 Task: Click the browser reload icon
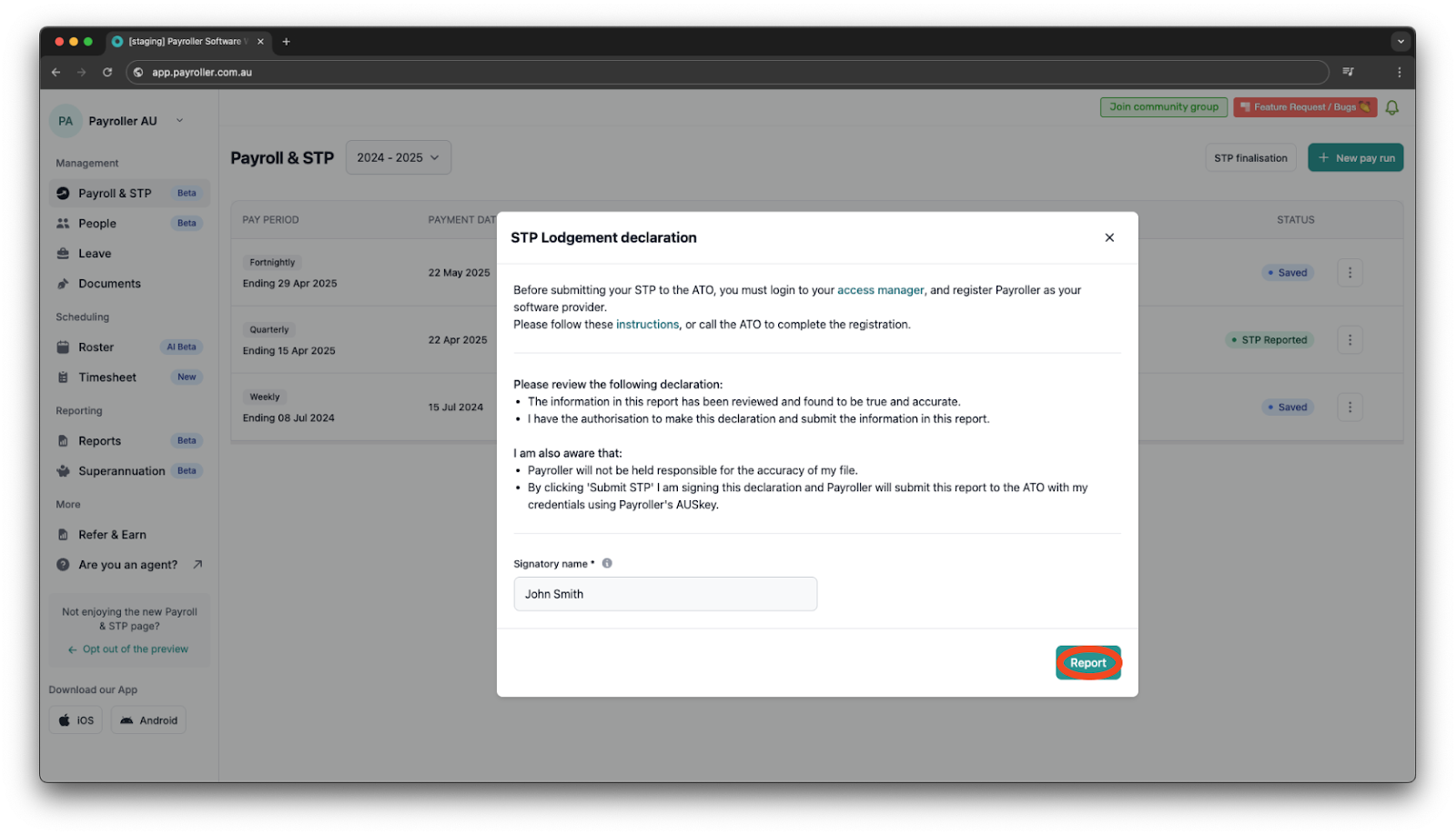(x=107, y=72)
